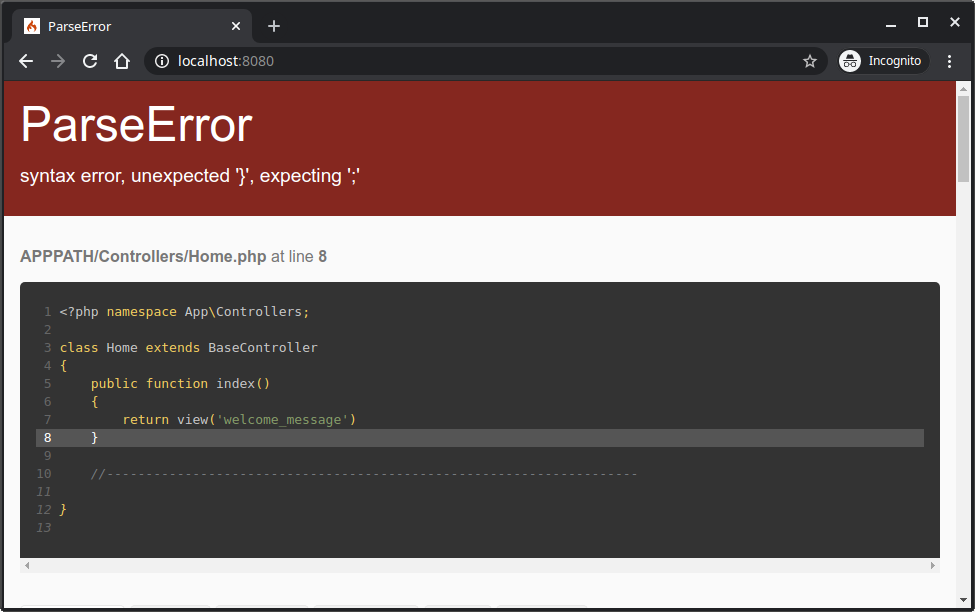
Task: Open the browser home page icon
Action: click(x=121, y=61)
